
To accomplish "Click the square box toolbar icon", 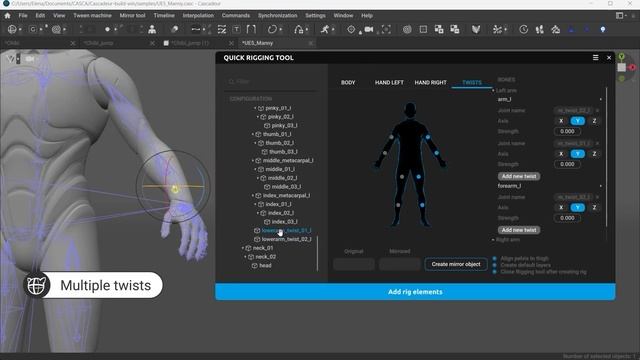I will pyautogui.click(x=423, y=29).
